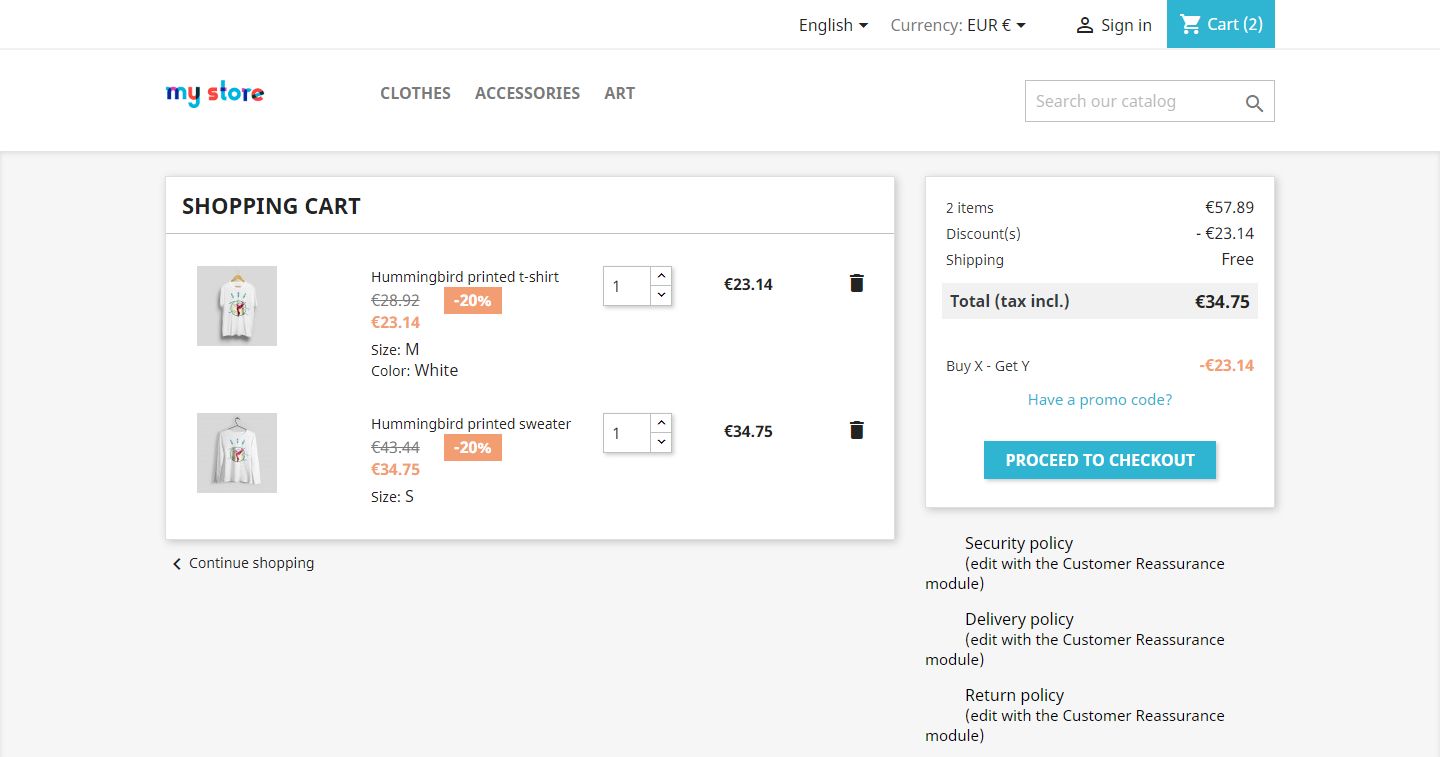The width and height of the screenshot is (1440, 757).
Task: Open the English language dropdown
Action: point(833,25)
